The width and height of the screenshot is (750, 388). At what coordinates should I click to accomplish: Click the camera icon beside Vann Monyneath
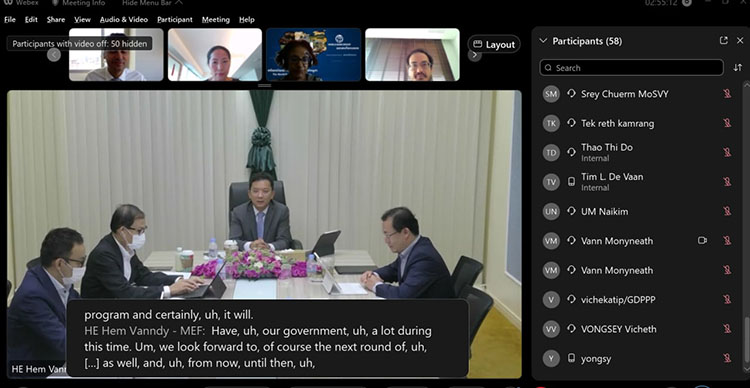click(702, 240)
